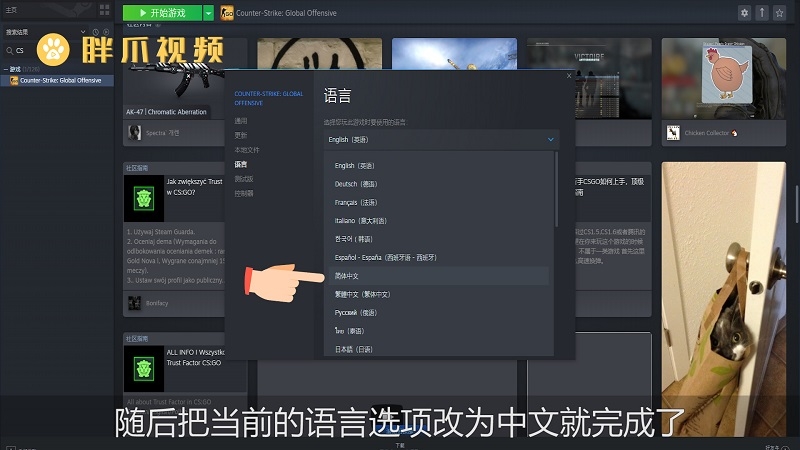Open the AK-47 Chromatic Aberration artwork thumbnail
This screenshot has width=800, height=450.
pyautogui.click(x=173, y=79)
